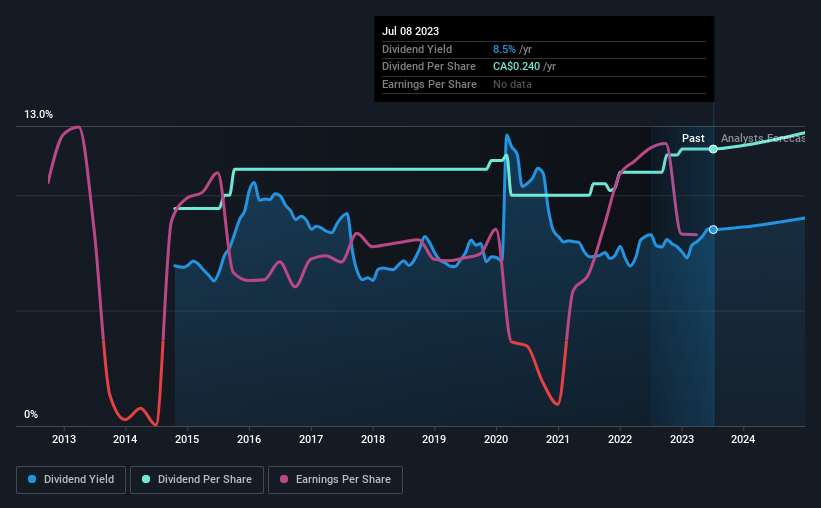Click the 2019 x-axis label

coord(434,439)
